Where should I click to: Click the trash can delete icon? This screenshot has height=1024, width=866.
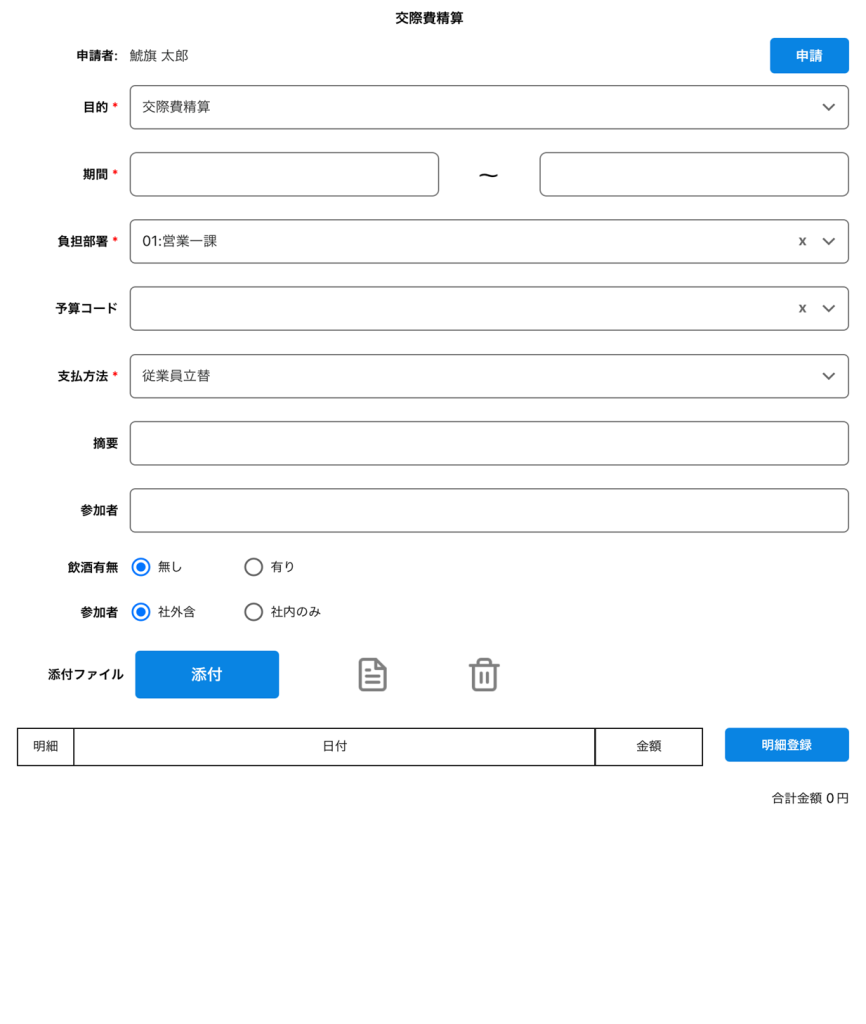pyautogui.click(x=484, y=675)
